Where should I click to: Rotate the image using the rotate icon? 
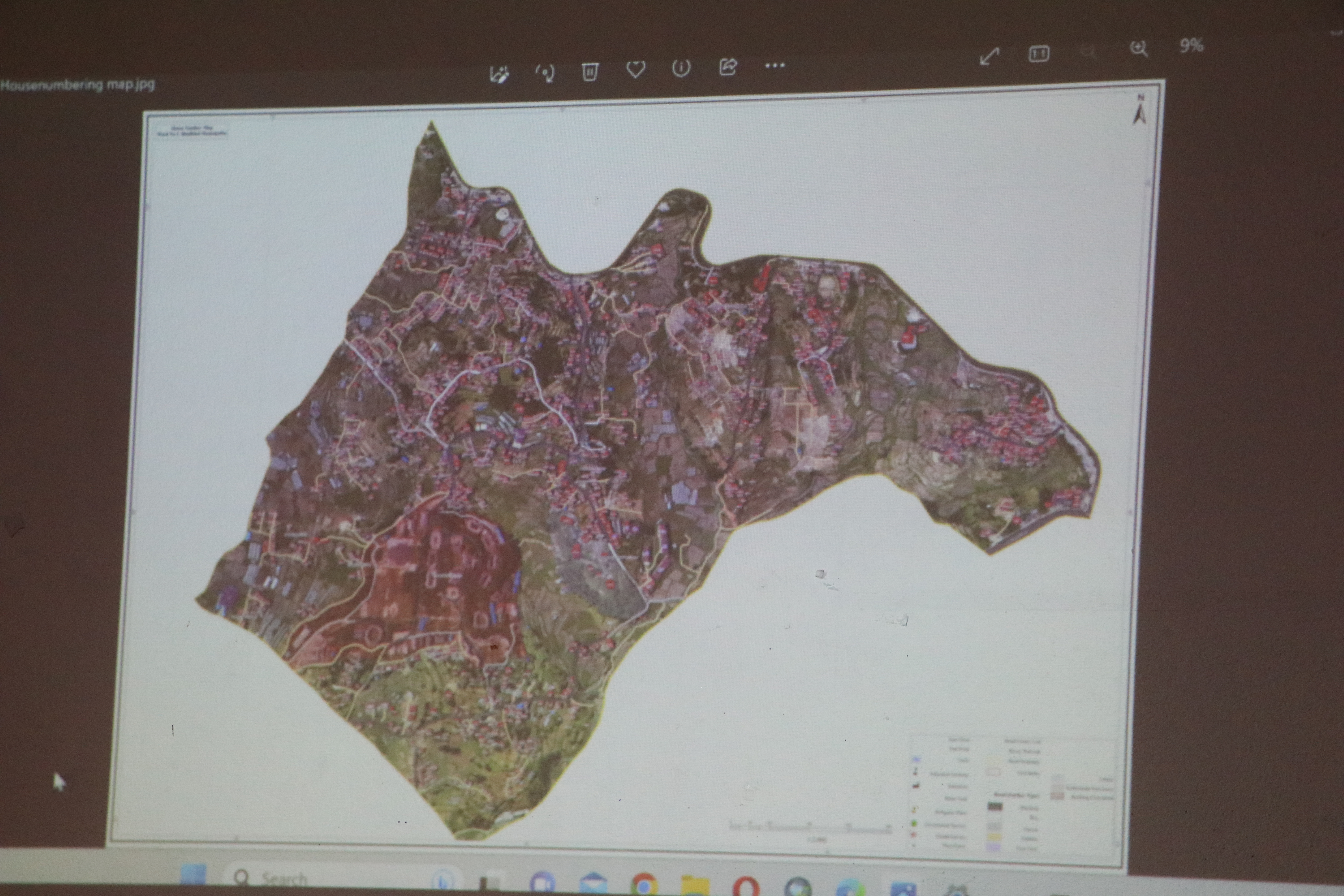pyautogui.click(x=545, y=73)
